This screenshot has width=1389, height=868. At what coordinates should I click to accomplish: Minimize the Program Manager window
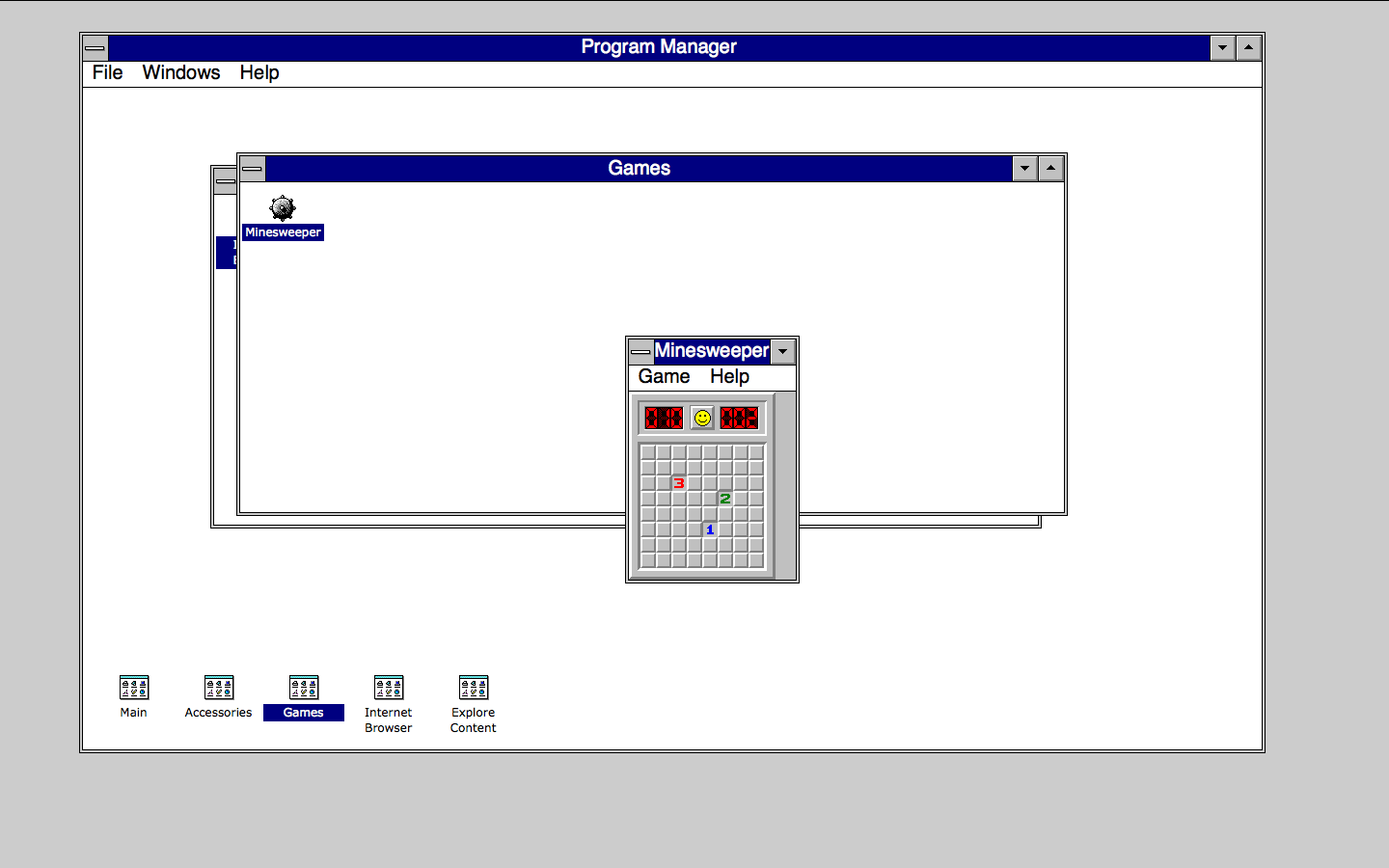[1222, 47]
